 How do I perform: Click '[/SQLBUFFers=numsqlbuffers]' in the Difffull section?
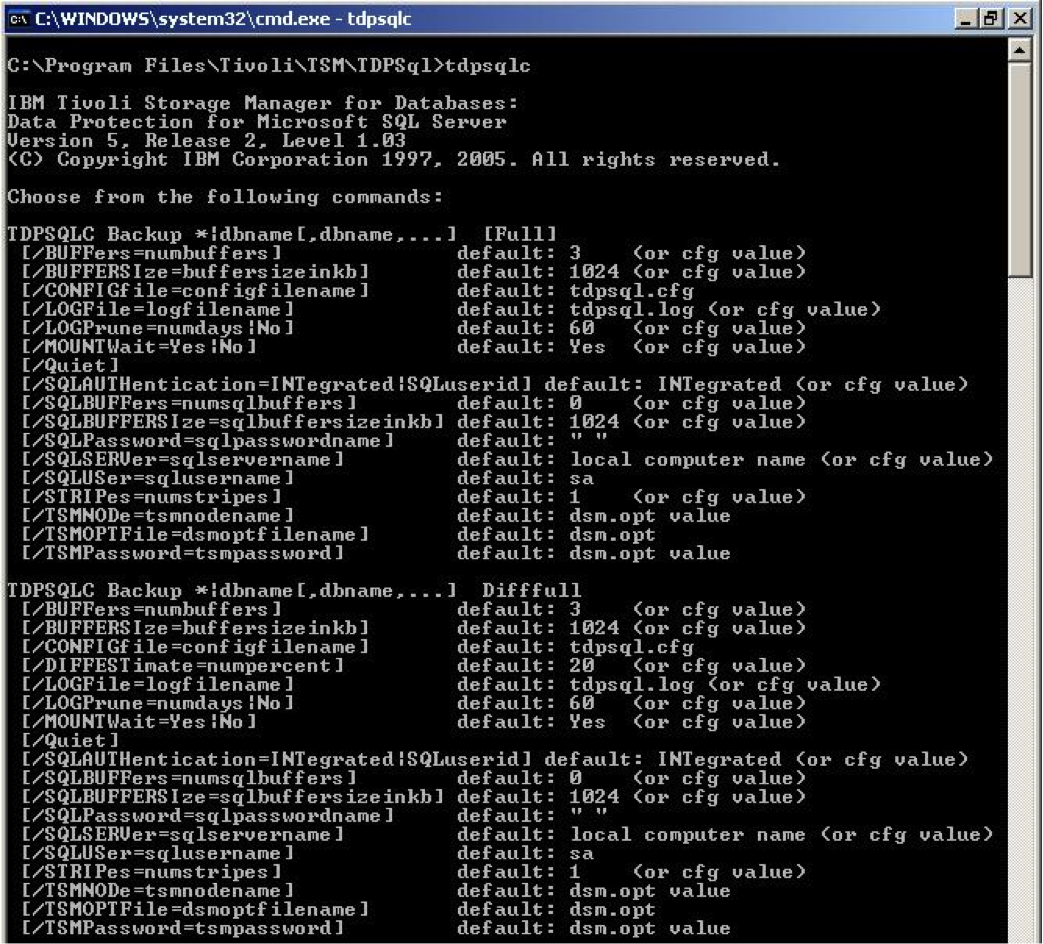coord(189,778)
